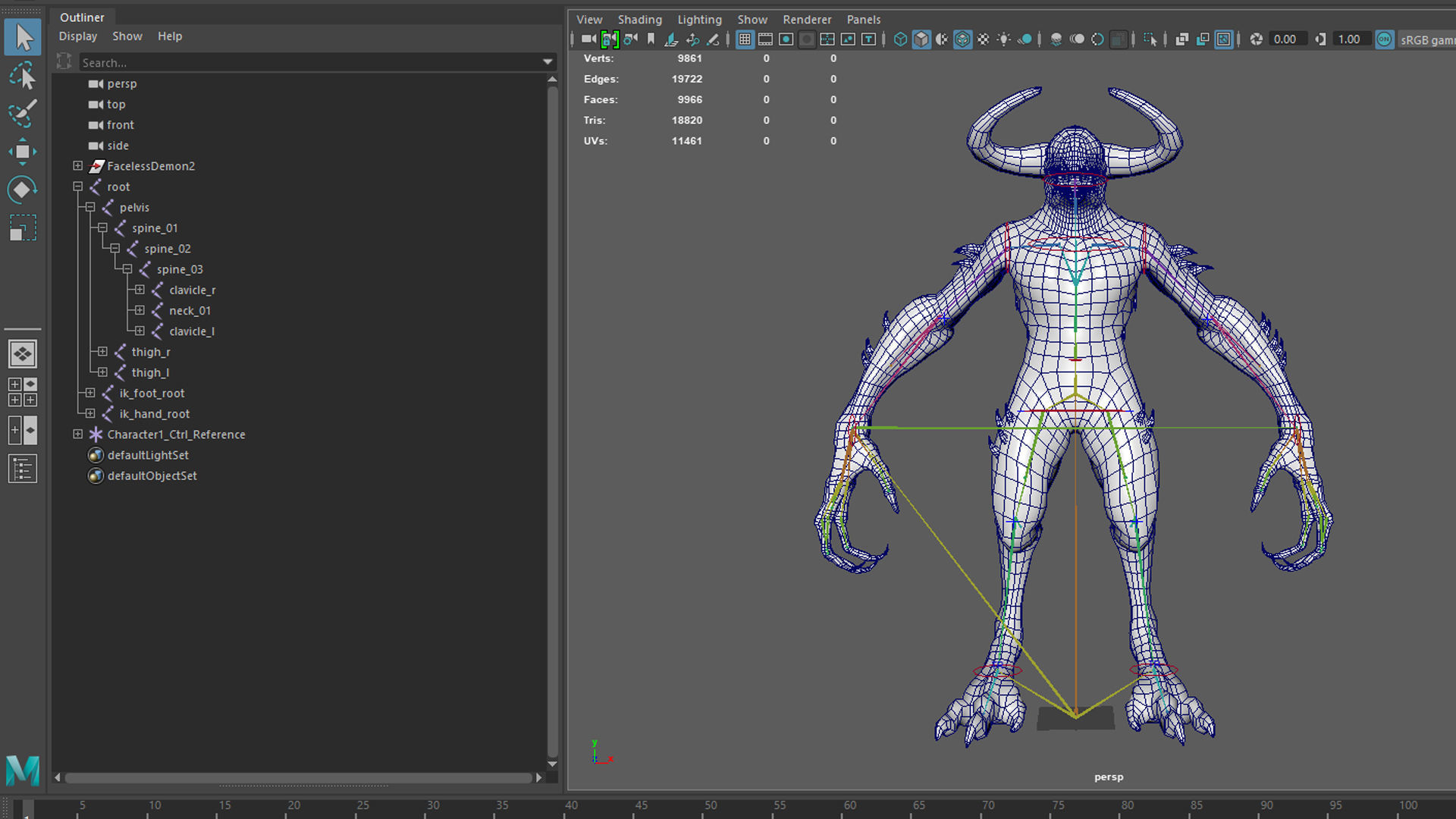Click the gamma value field 1.00
1456x819 pixels.
(1351, 39)
